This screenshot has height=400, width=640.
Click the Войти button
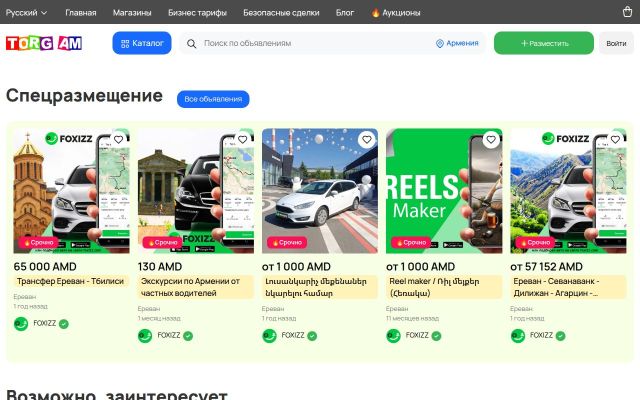pyautogui.click(x=616, y=43)
